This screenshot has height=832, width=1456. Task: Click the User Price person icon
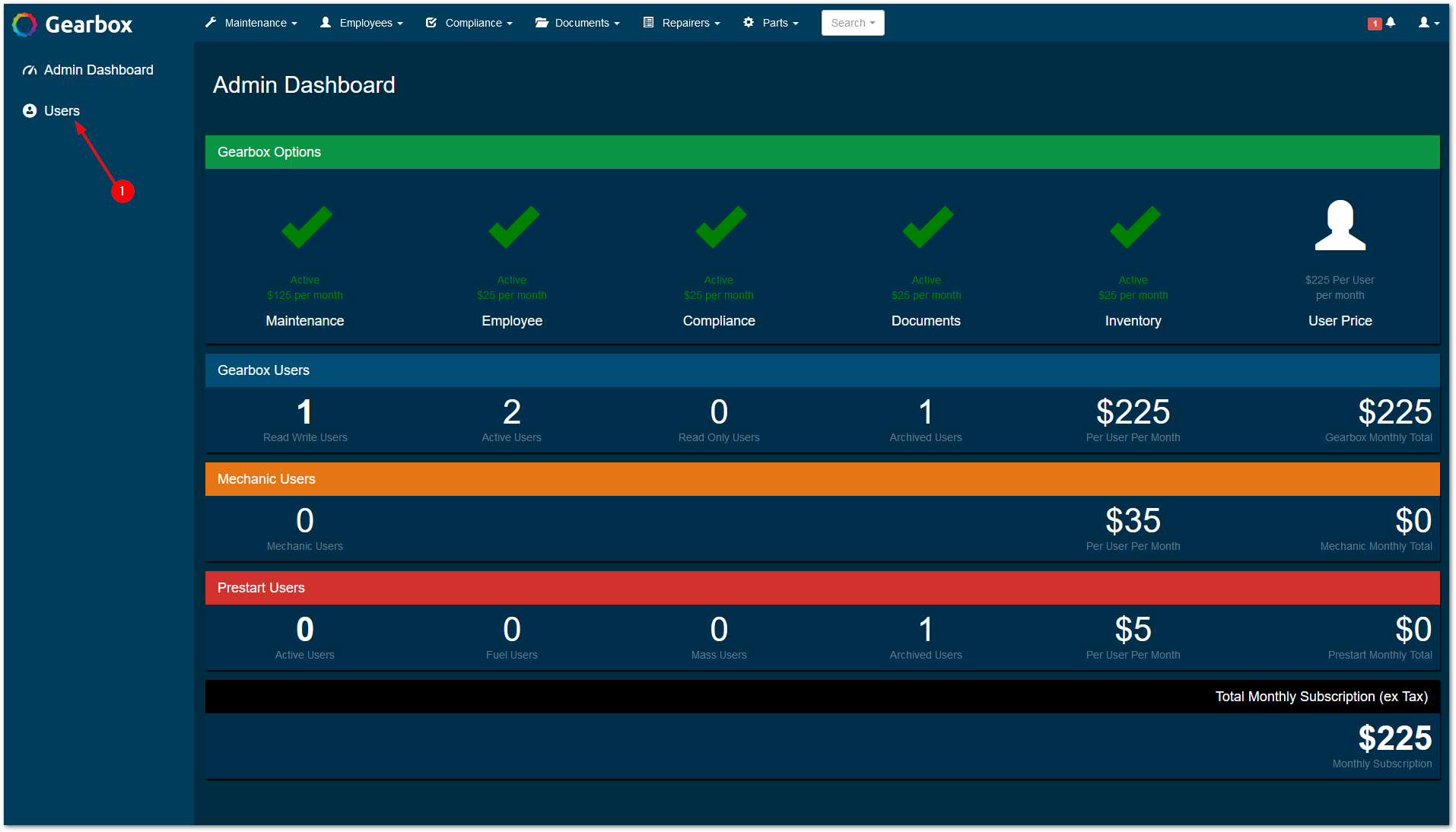1340,226
